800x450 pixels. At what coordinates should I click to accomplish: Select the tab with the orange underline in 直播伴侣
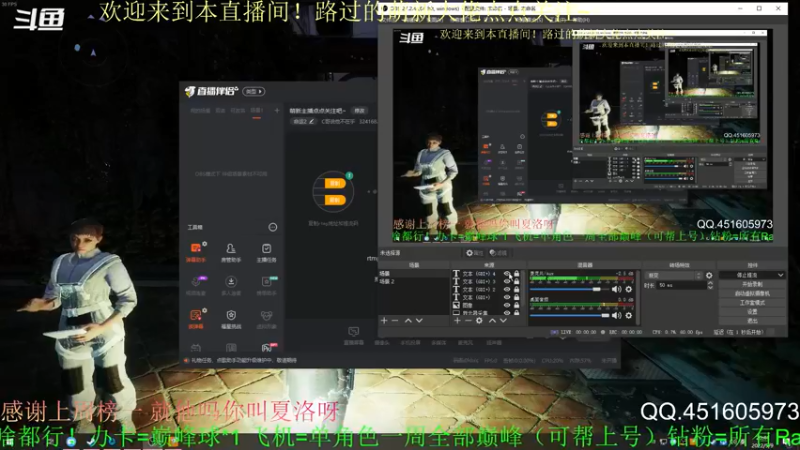(x=257, y=111)
